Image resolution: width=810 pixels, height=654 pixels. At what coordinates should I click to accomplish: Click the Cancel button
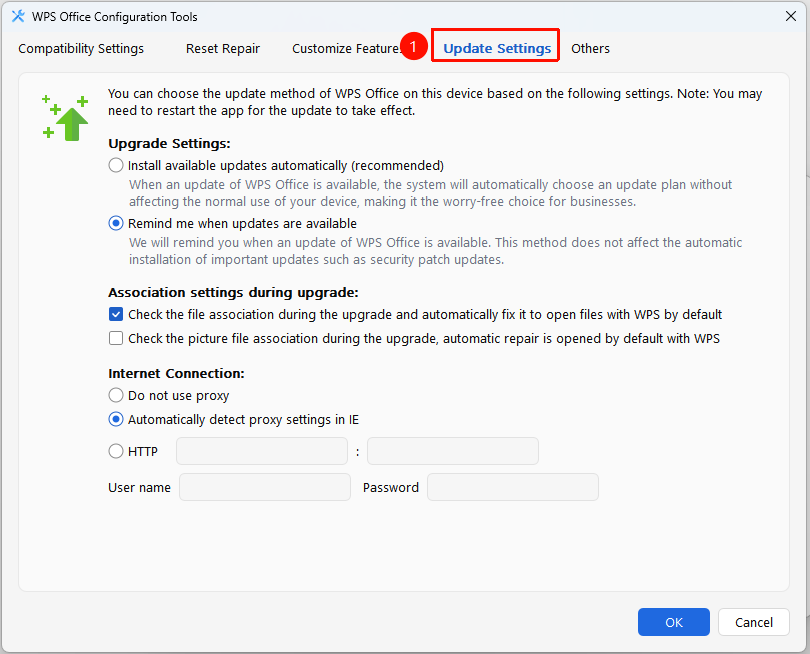[x=754, y=622]
